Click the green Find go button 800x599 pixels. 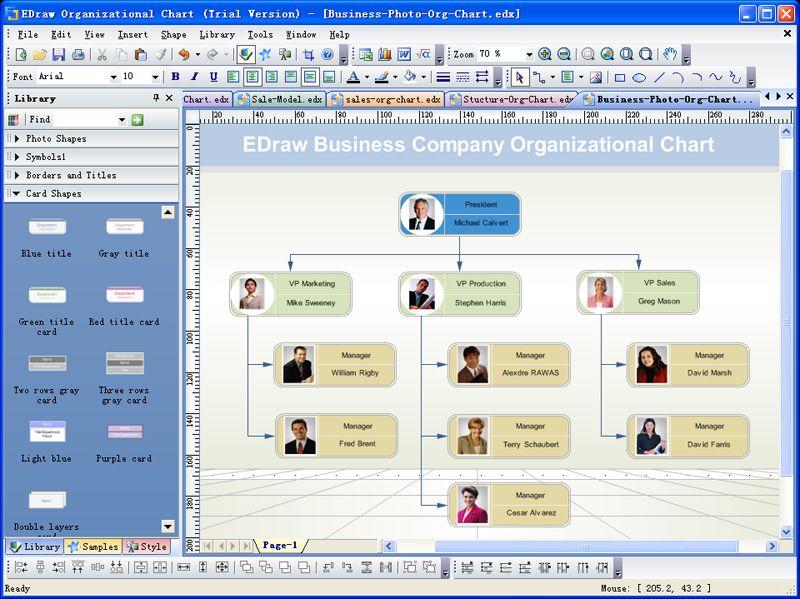point(137,120)
